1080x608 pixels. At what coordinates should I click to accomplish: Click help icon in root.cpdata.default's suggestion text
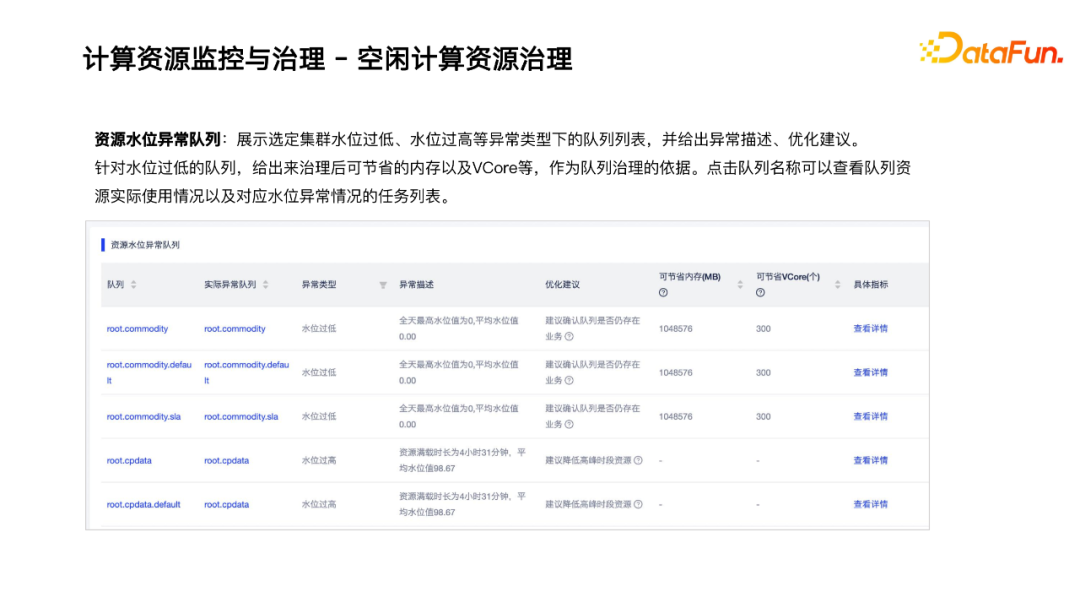coord(637,504)
